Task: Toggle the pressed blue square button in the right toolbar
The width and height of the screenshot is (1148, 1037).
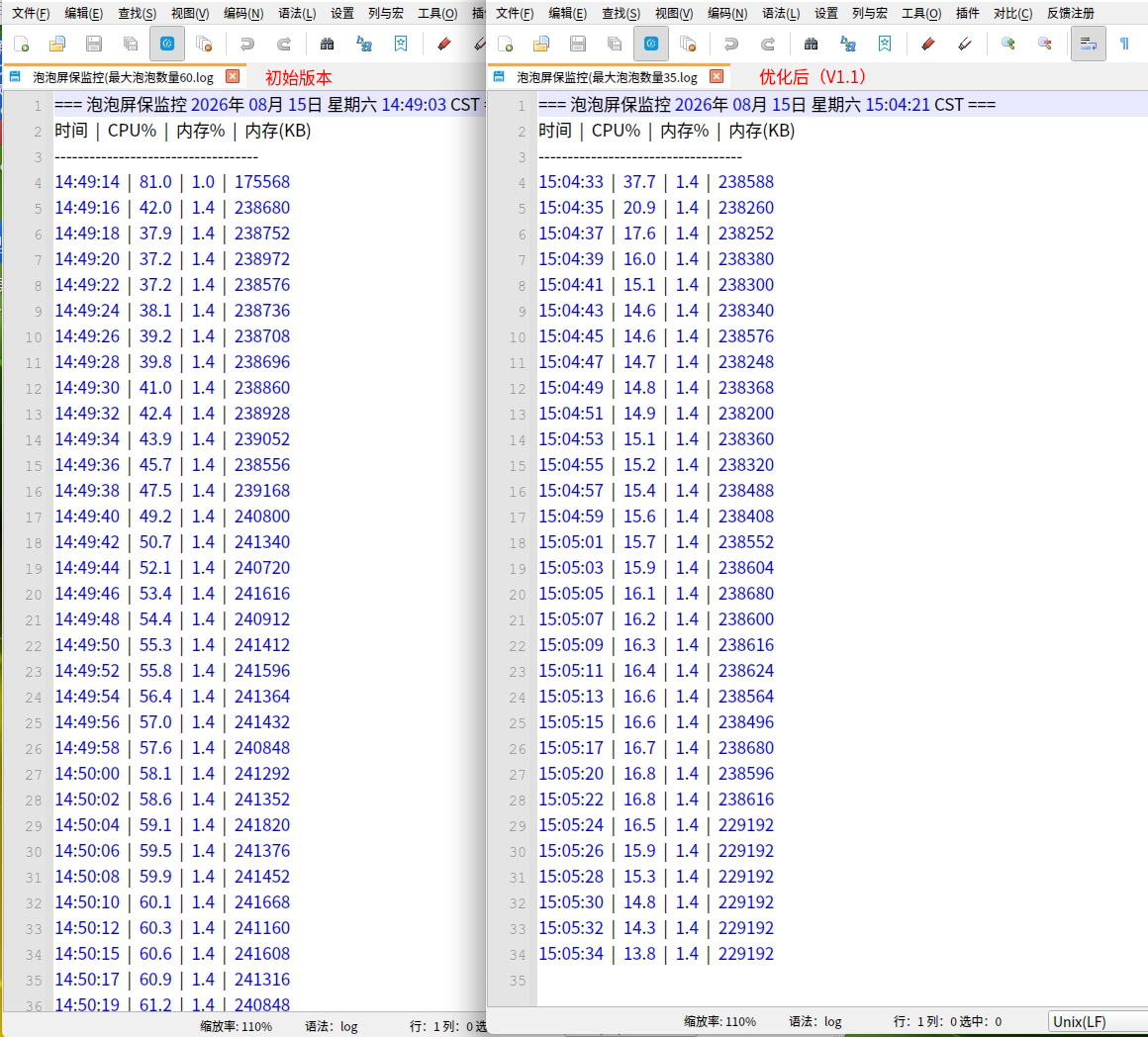Action: coord(651,44)
